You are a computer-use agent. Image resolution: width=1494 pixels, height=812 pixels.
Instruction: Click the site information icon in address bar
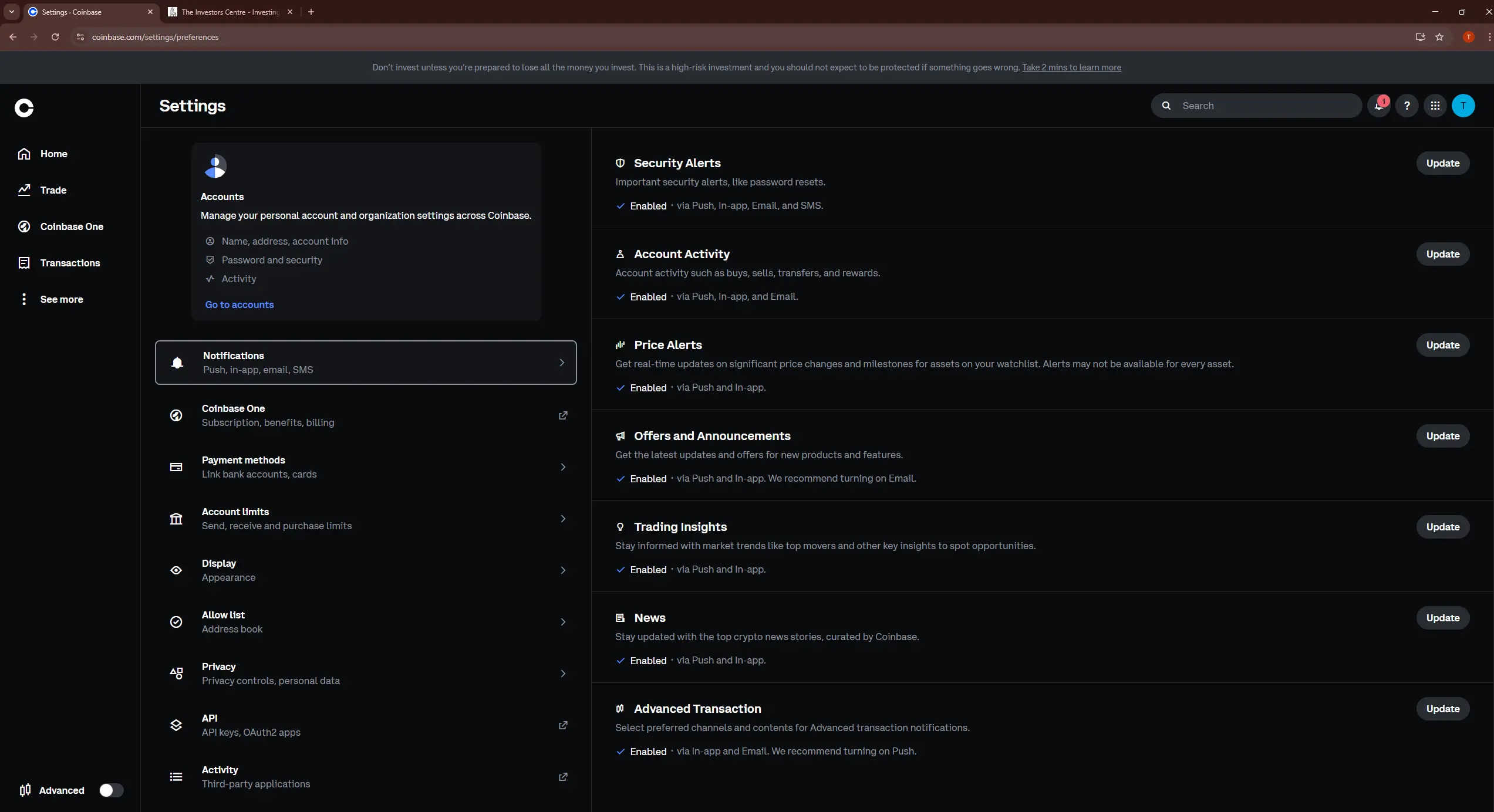(x=80, y=37)
